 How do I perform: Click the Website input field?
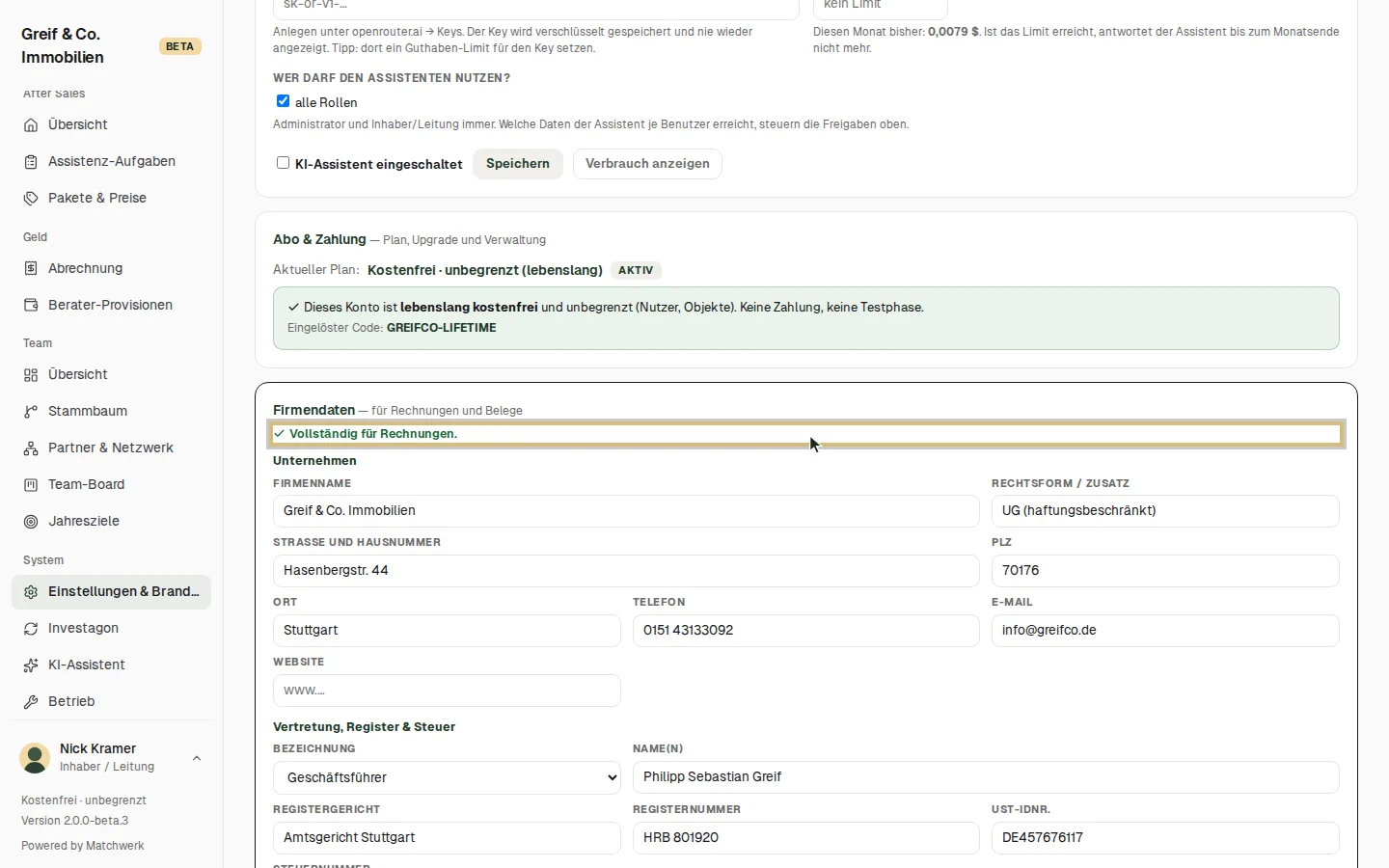click(x=447, y=691)
